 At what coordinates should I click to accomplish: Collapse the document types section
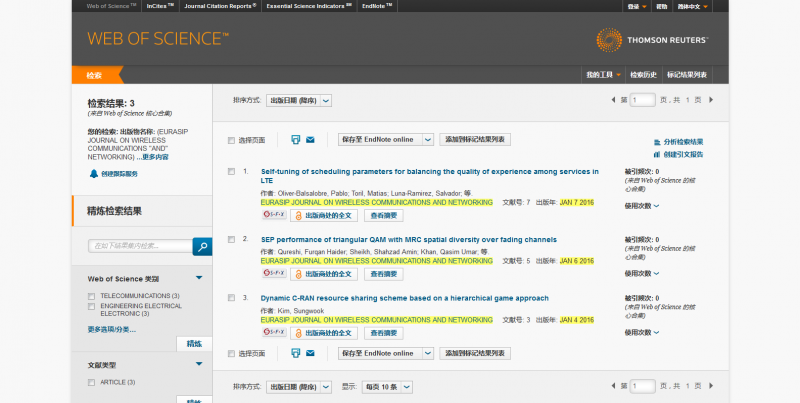click(x=199, y=364)
